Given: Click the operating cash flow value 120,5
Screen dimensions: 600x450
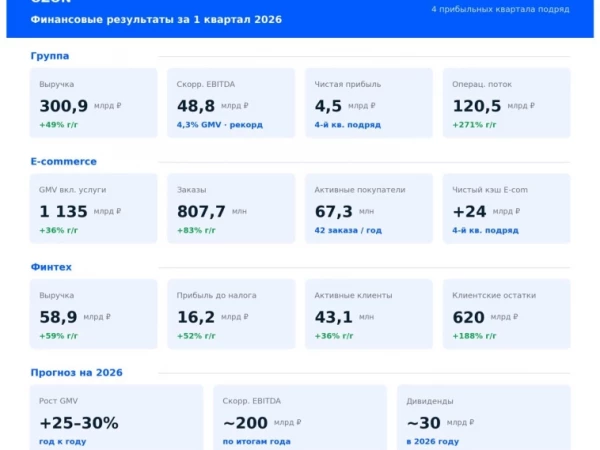Looking at the screenshot, I should (x=477, y=106).
